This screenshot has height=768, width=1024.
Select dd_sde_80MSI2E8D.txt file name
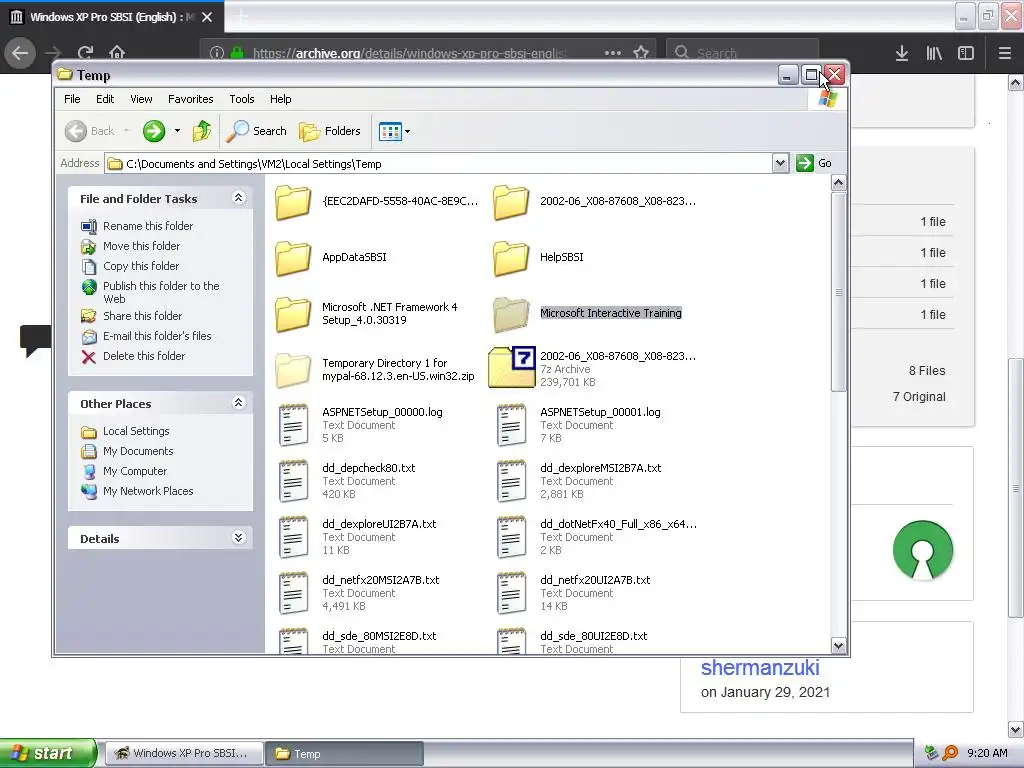point(379,636)
